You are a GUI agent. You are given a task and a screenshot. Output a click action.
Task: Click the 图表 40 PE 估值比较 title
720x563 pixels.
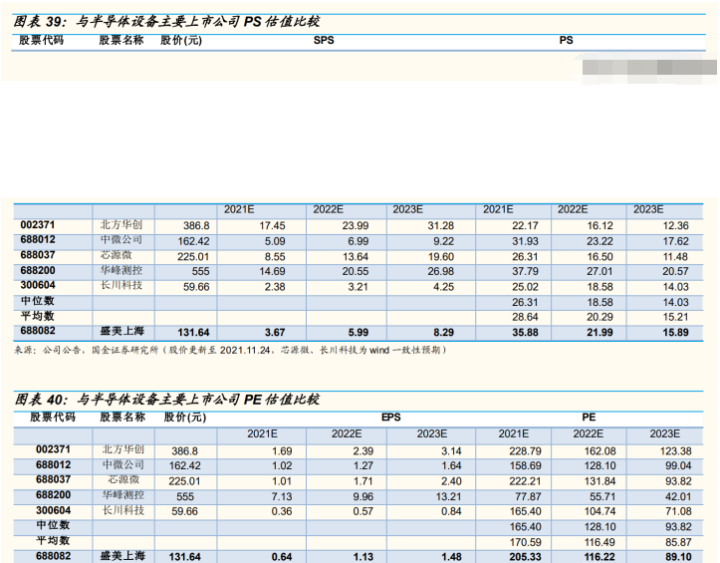(x=167, y=400)
